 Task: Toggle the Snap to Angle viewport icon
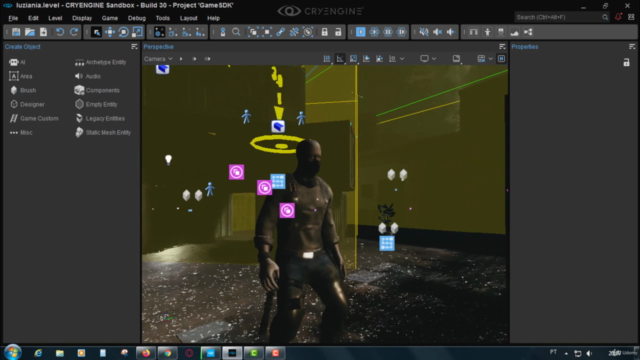point(340,59)
